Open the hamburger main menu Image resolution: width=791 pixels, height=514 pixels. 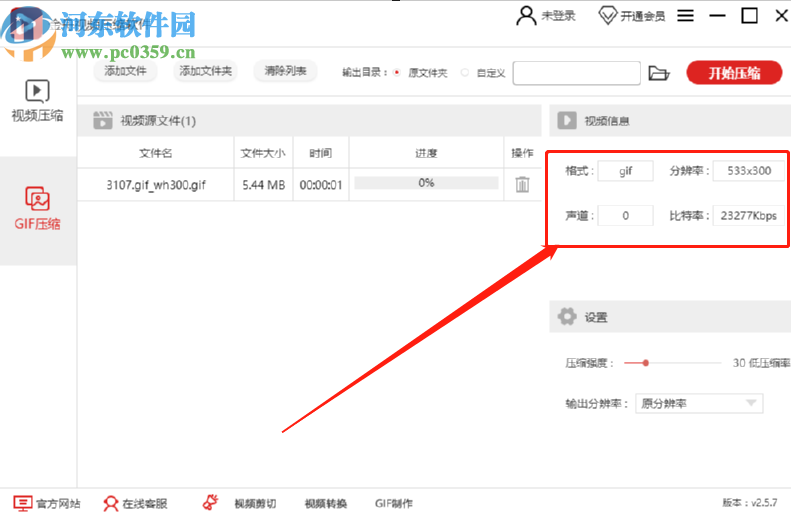[685, 16]
